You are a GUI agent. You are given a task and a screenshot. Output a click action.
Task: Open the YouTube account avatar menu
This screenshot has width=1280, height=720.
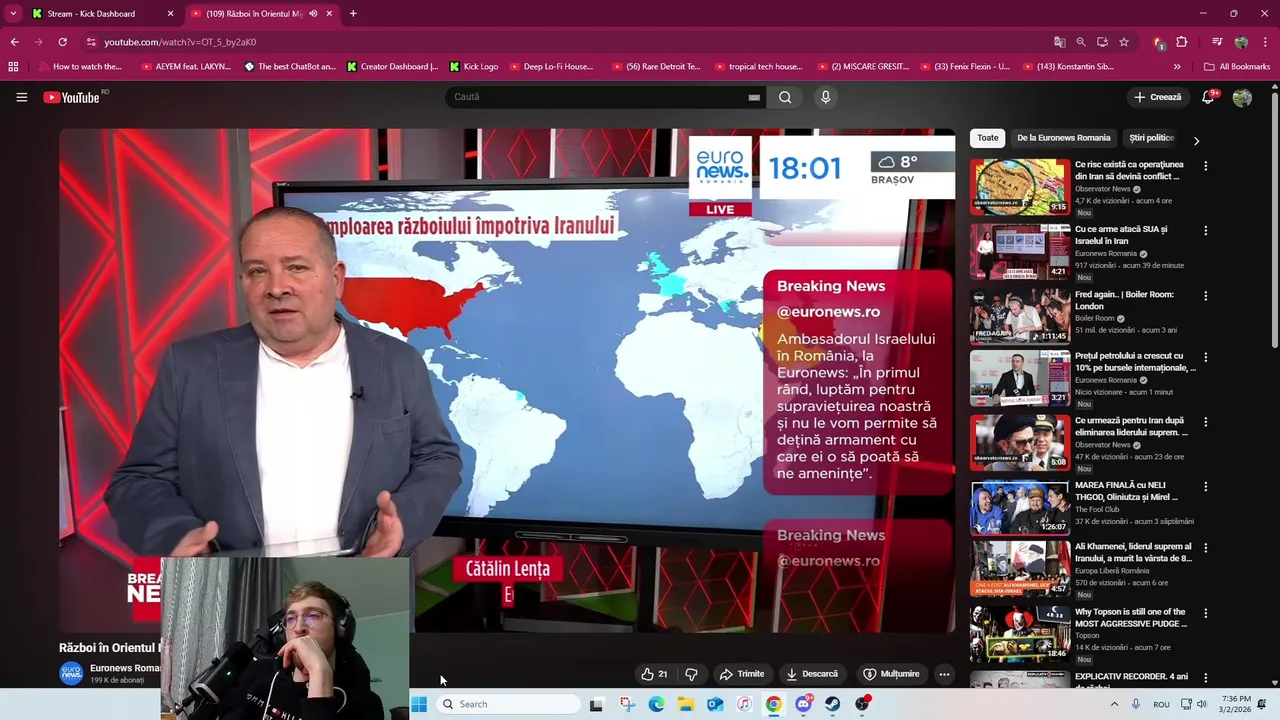click(x=1242, y=97)
